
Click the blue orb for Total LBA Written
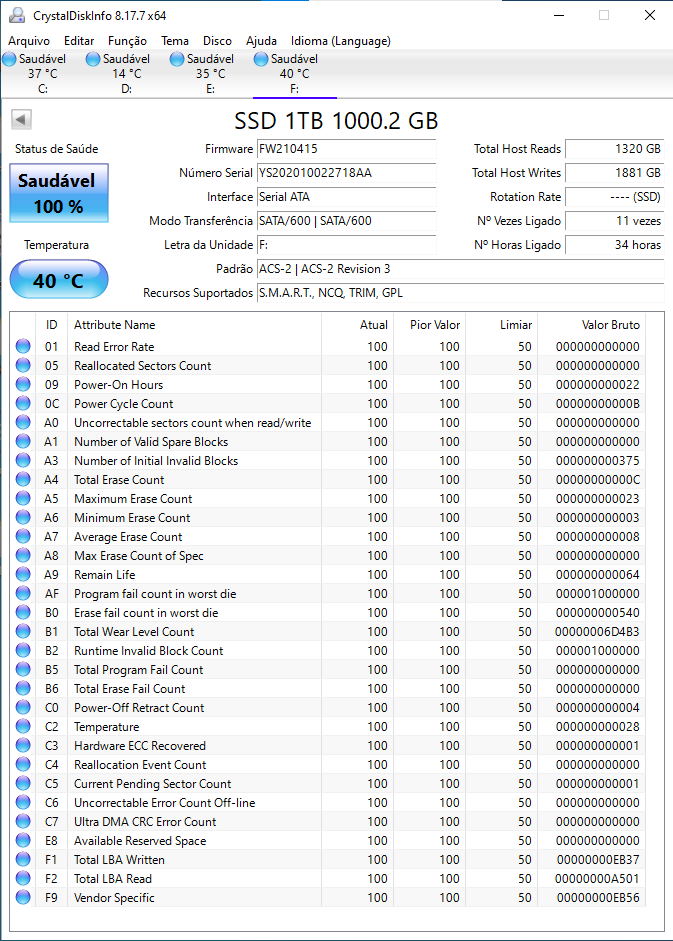point(23,859)
